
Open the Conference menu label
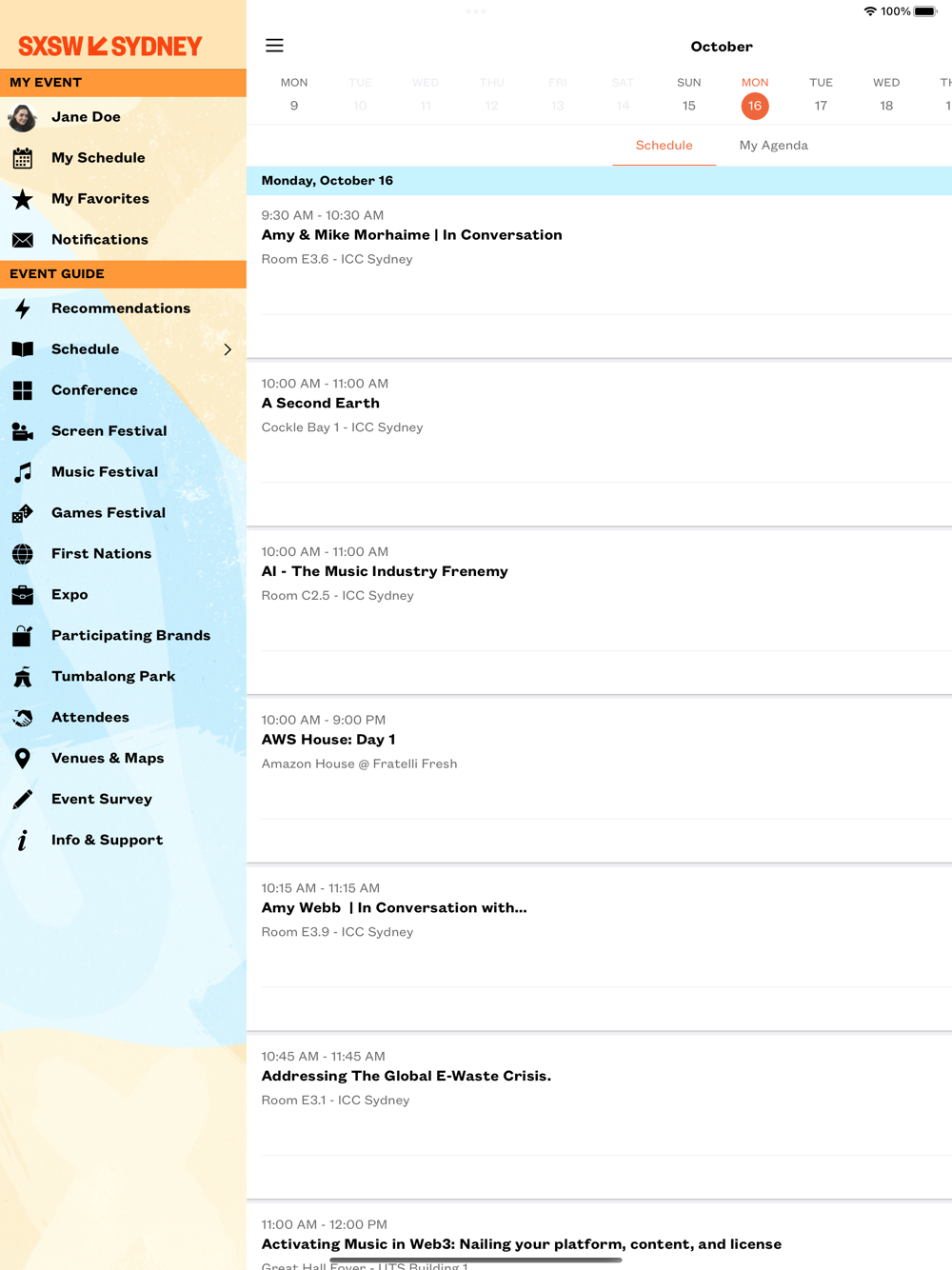[94, 390]
